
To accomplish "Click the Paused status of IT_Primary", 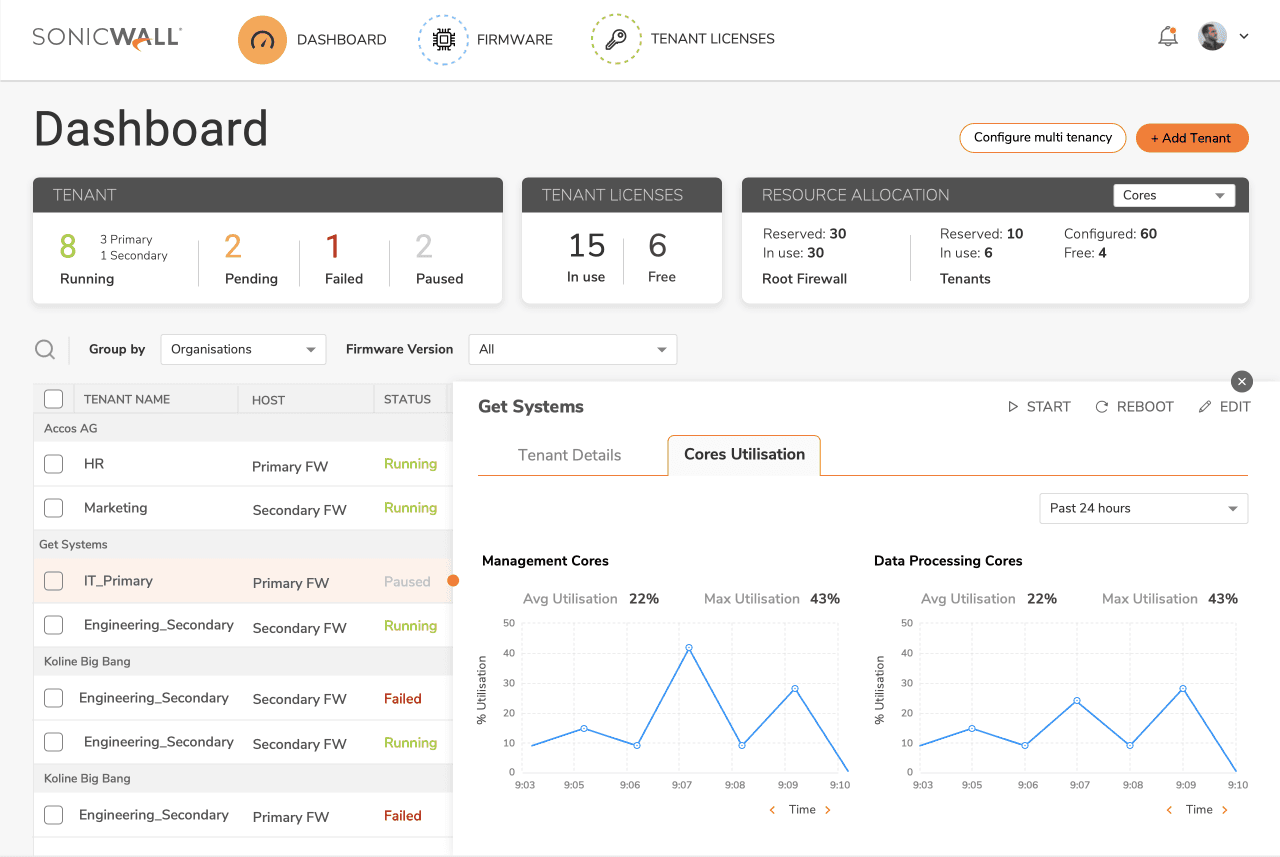I will coord(407,581).
